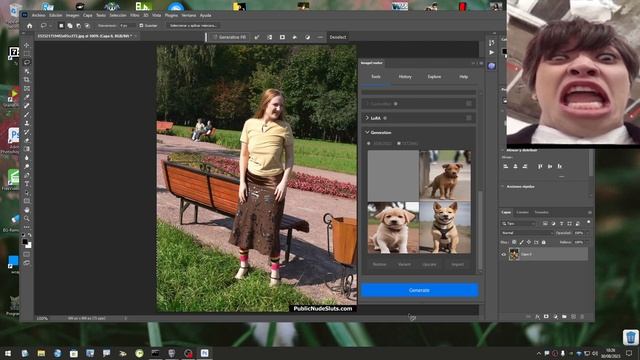Switch to the Canales tab
Image resolution: width=640 pixels, height=360 pixels.
coord(522,212)
